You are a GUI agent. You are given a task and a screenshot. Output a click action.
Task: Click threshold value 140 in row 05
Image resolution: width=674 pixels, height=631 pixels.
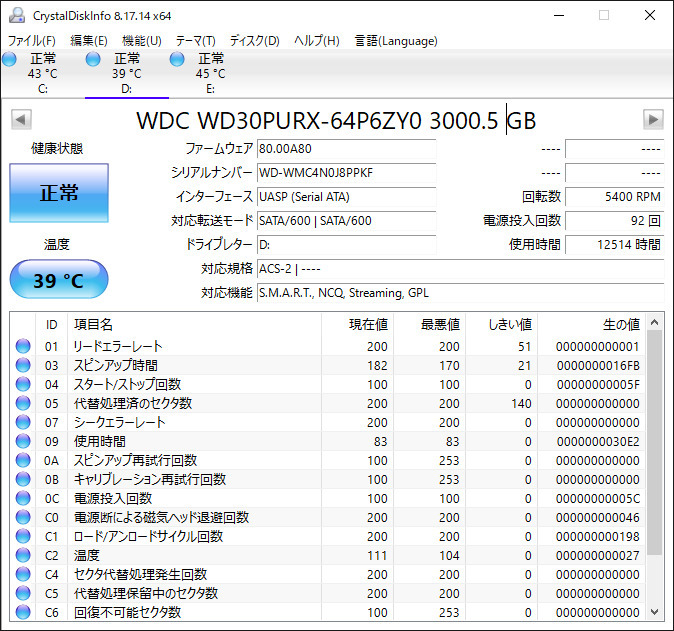521,404
